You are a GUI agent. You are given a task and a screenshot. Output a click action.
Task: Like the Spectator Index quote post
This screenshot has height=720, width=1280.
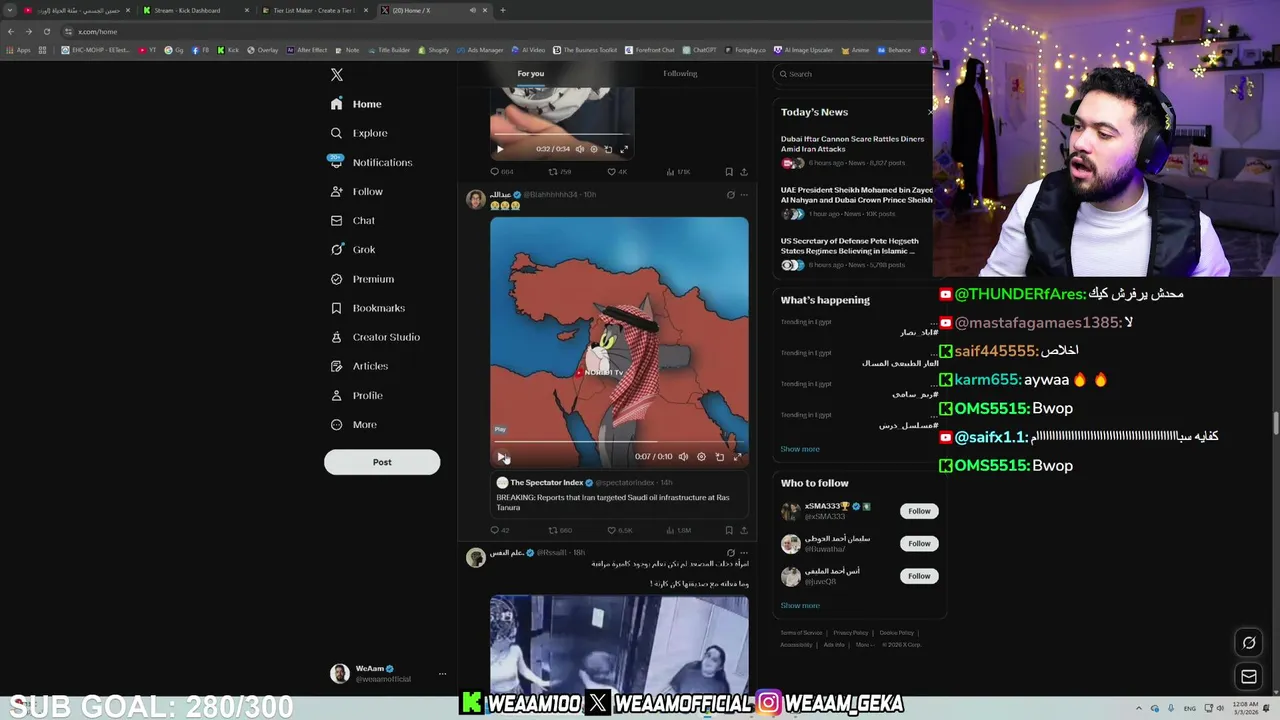click(620, 530)
